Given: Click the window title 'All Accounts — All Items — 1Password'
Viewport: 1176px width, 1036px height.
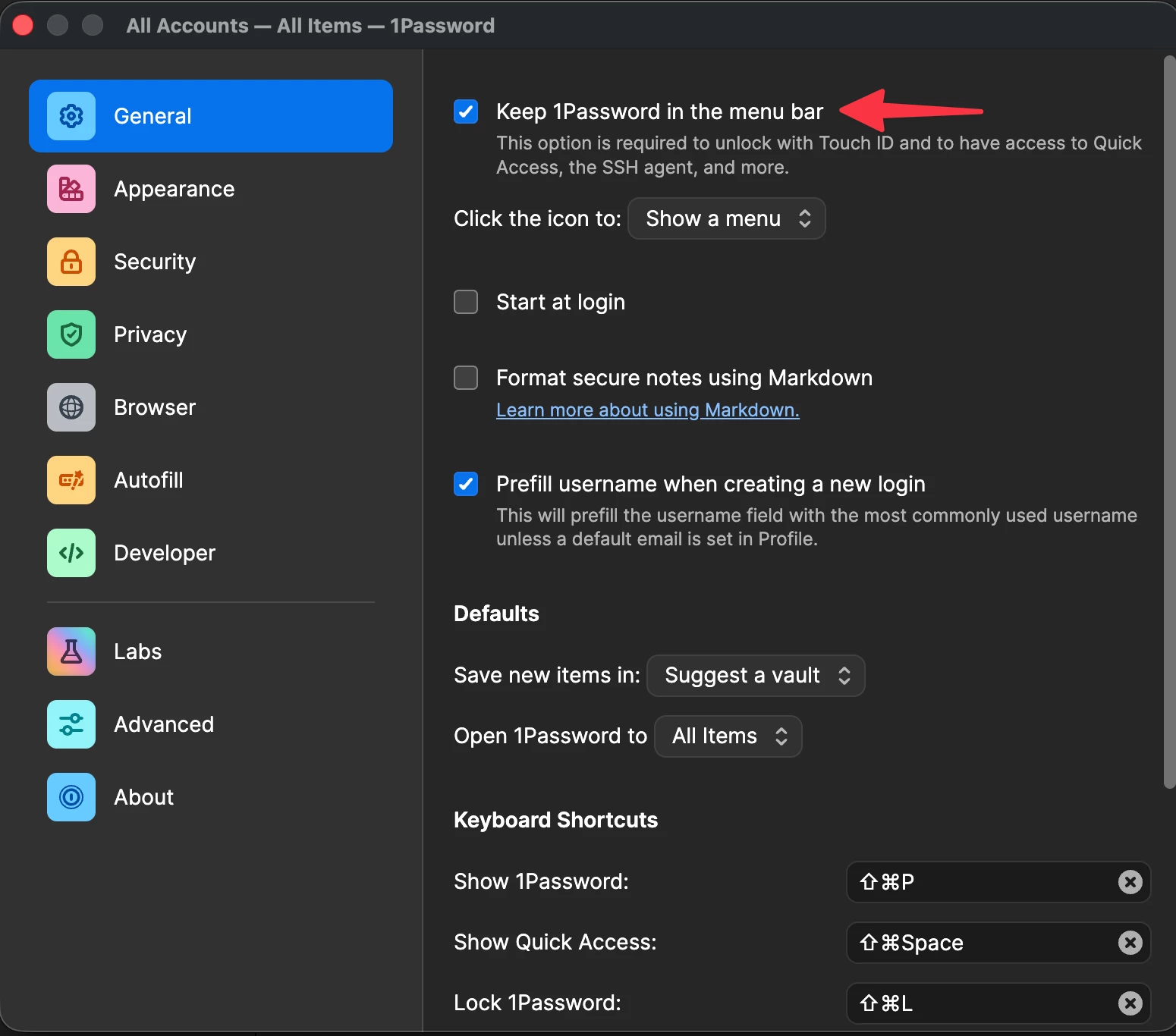Looking at the screenshot, I should [310, 26].
